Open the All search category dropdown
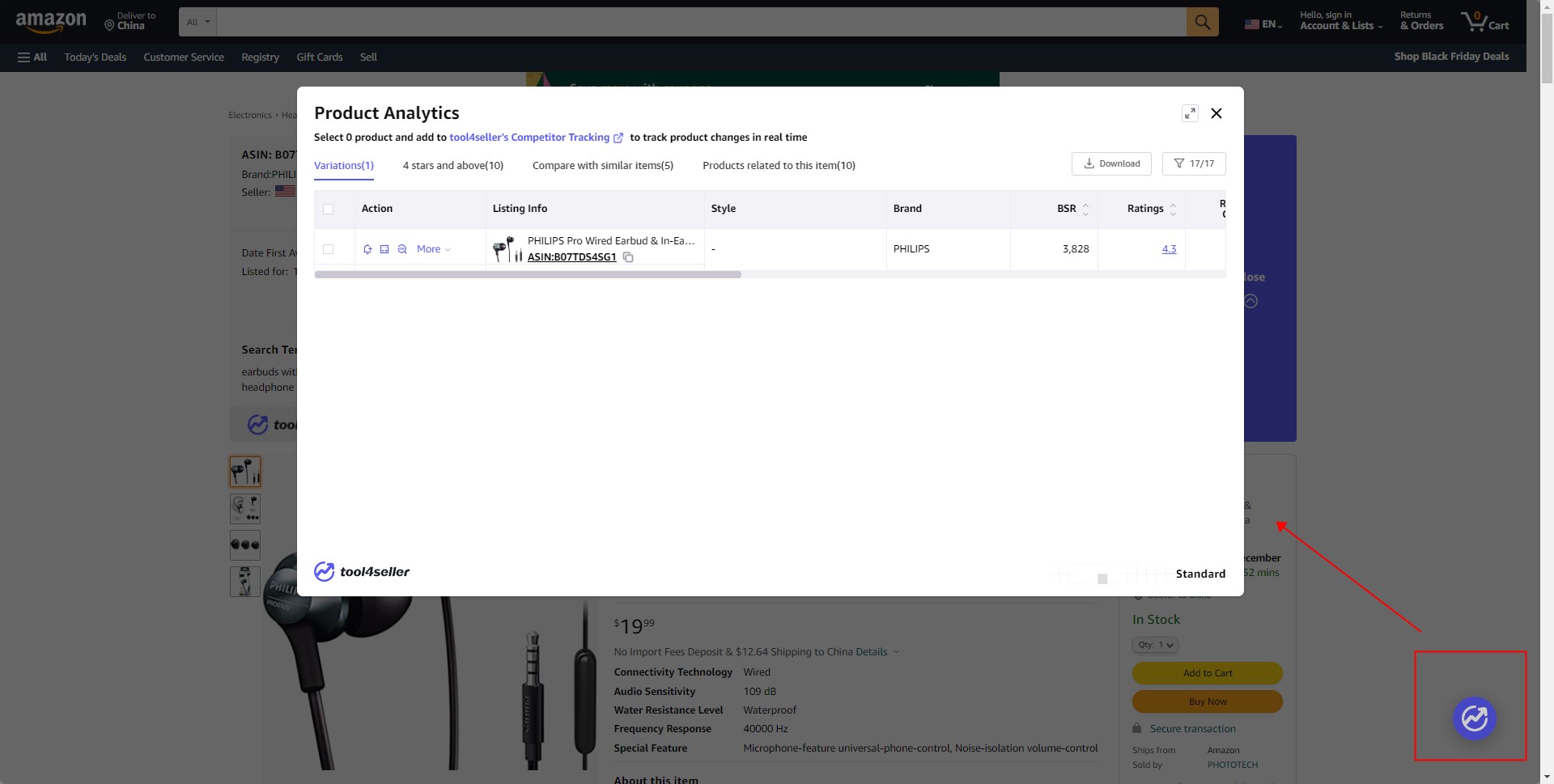The height and width of the screenshot is (784, 1554). (197, 22)
